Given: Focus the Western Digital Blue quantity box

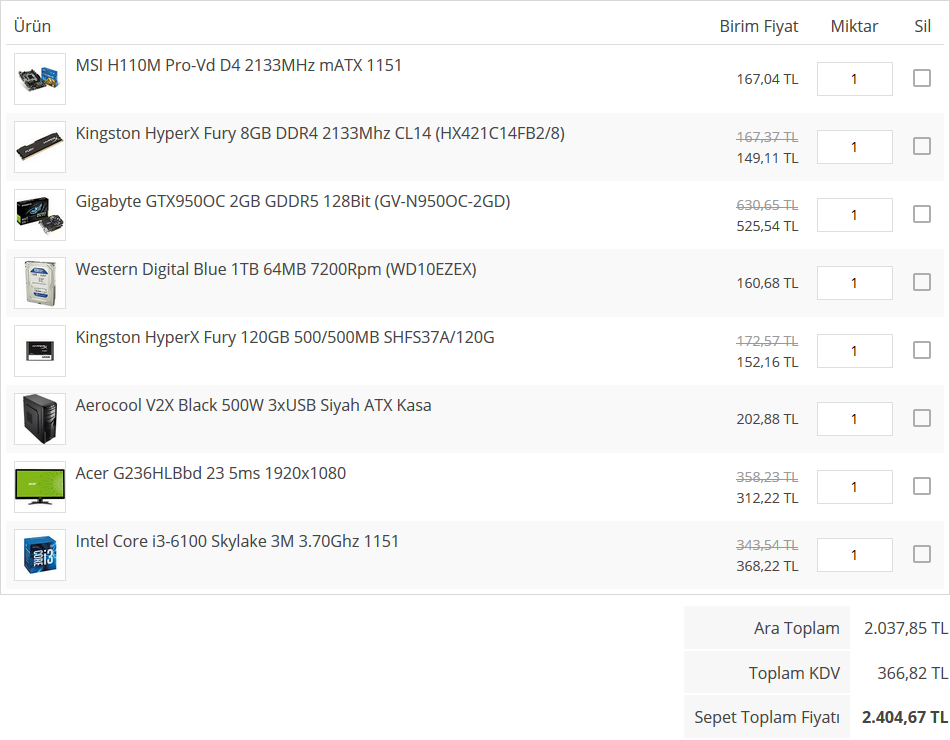Looking at the screenshot, I should pyautogui.click(x=854, y=283).
